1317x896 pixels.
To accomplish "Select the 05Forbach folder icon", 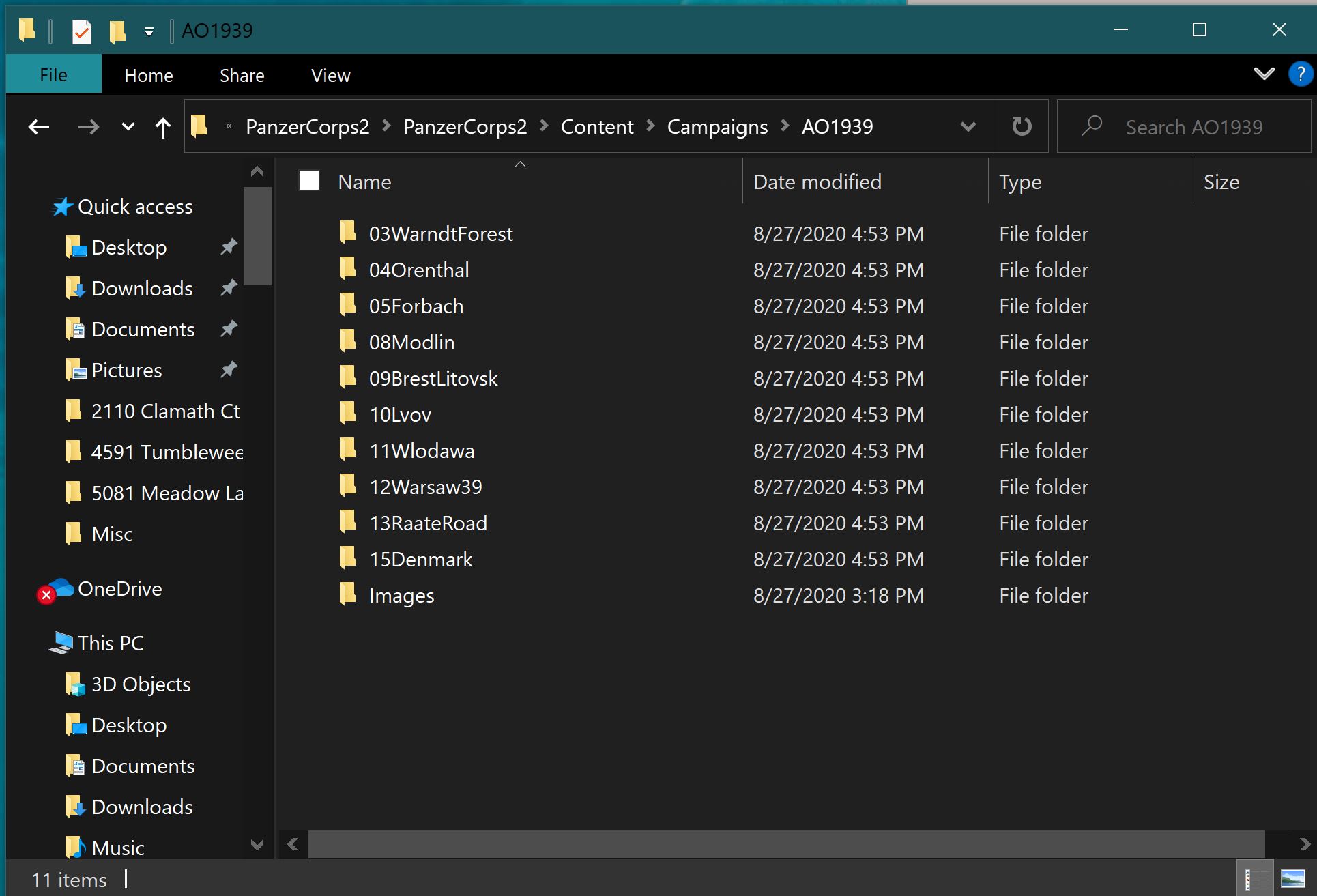I will (347, 304).
